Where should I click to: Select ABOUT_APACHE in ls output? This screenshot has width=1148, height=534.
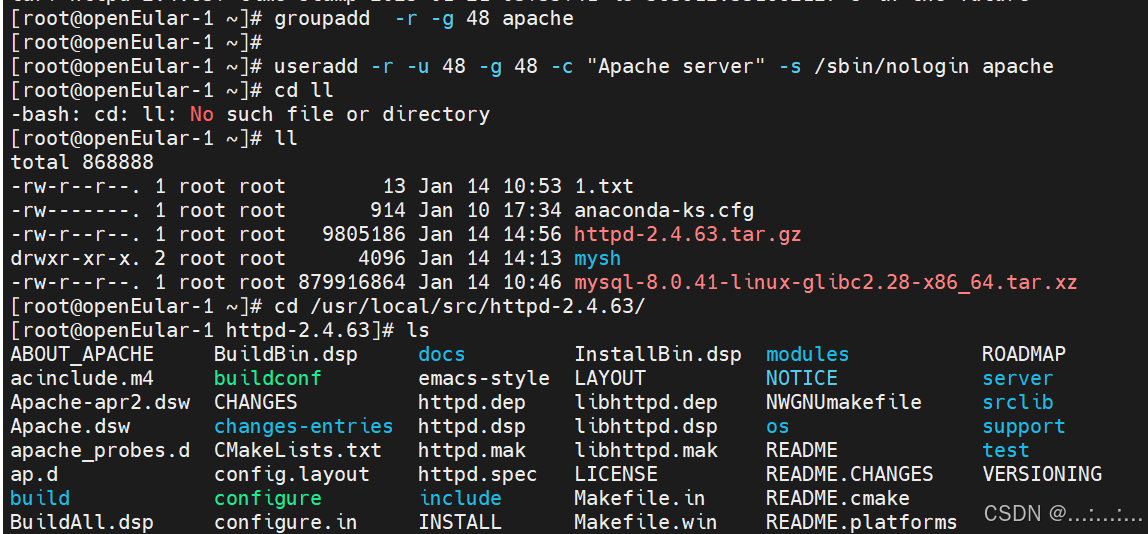click(82, 355)
